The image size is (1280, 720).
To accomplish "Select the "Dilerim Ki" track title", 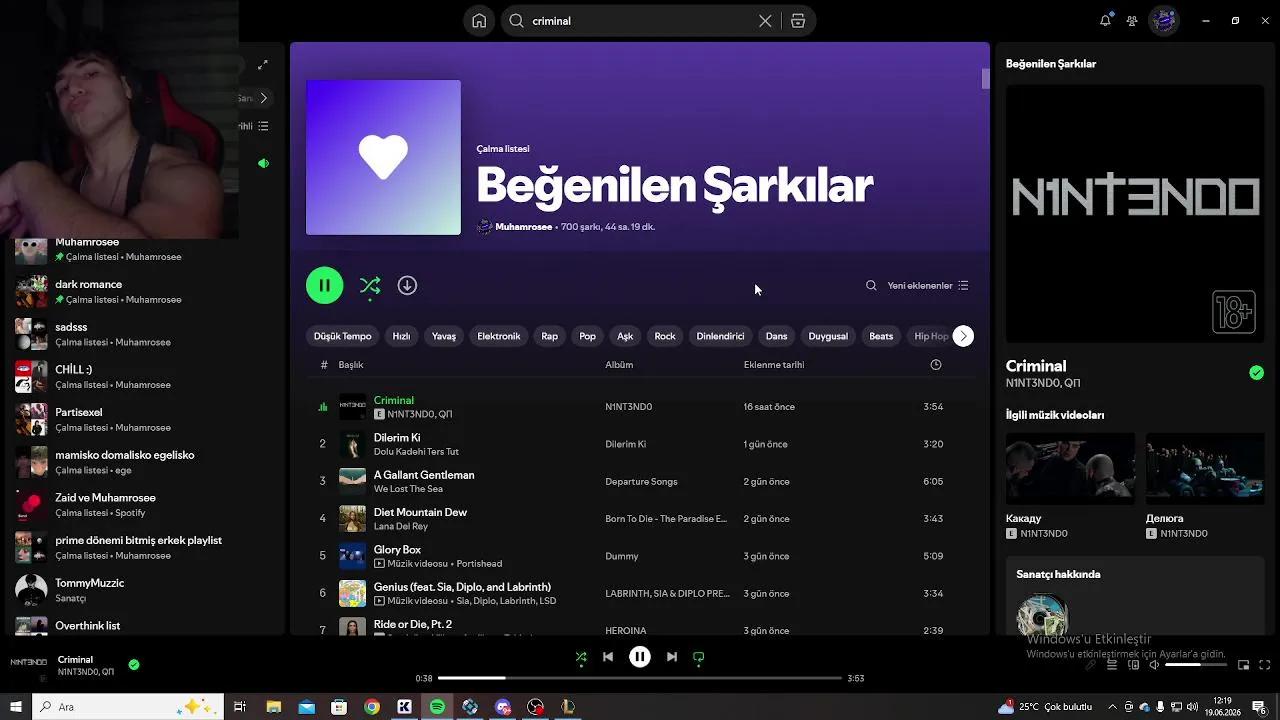I will pos(397,438).
